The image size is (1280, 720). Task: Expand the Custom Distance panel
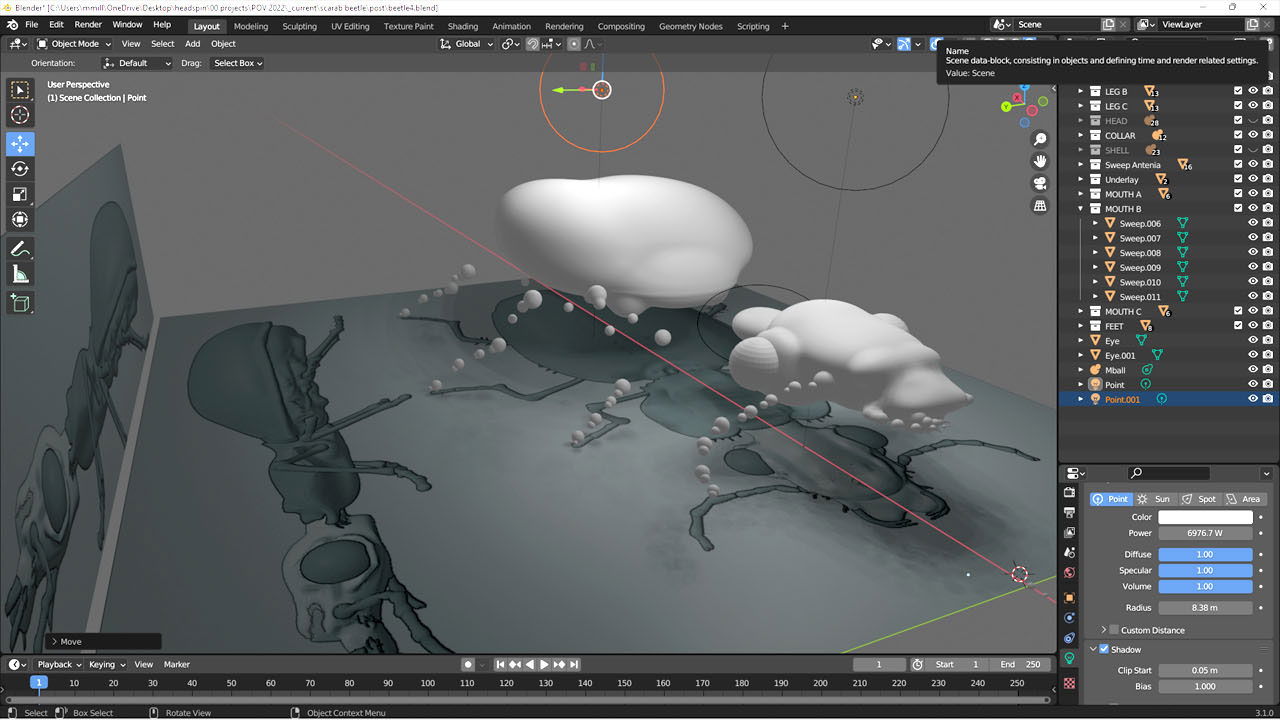pos(1104,630)
